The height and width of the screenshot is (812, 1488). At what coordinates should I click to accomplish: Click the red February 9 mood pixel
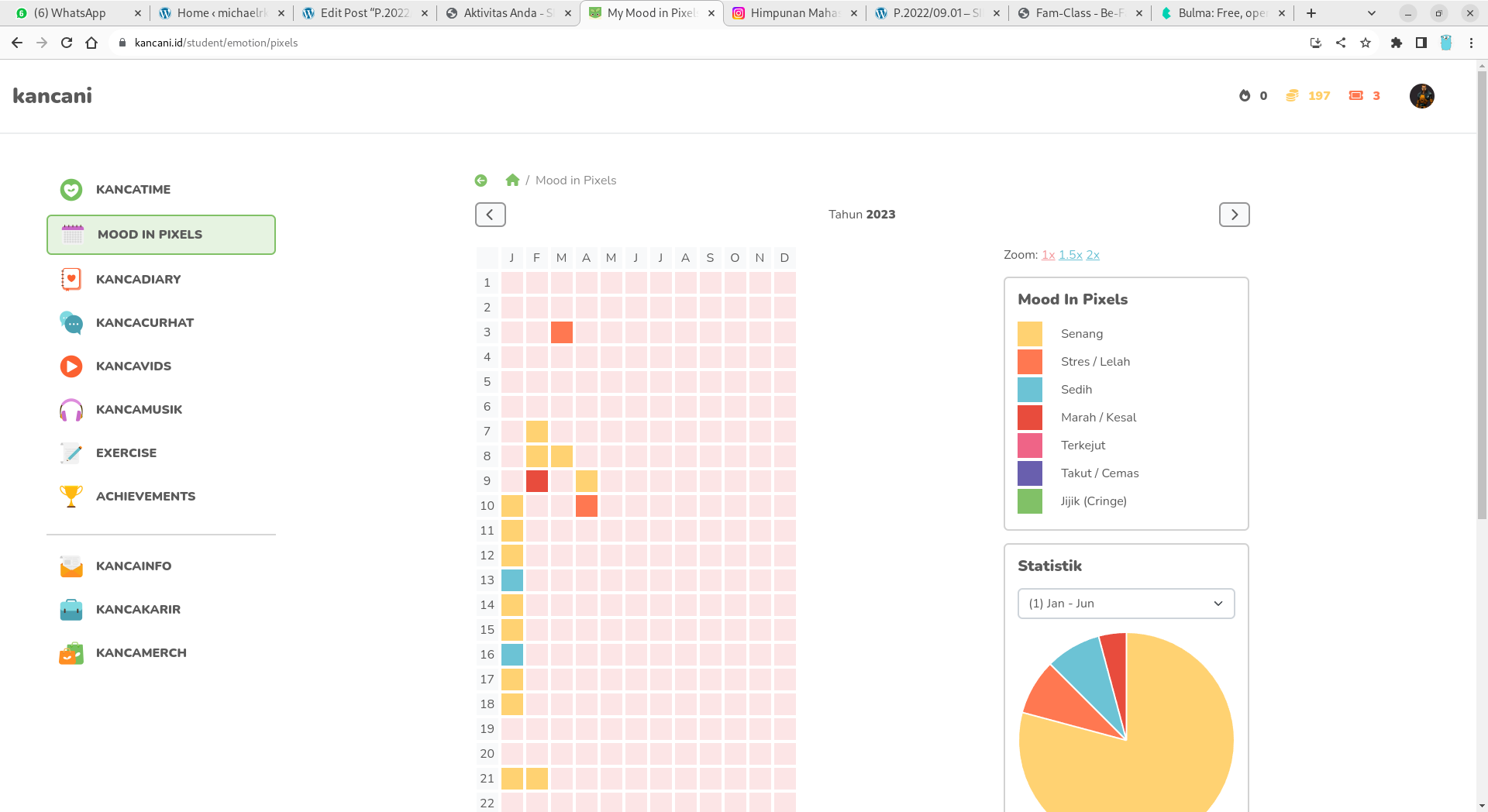(x=537, y=481)
